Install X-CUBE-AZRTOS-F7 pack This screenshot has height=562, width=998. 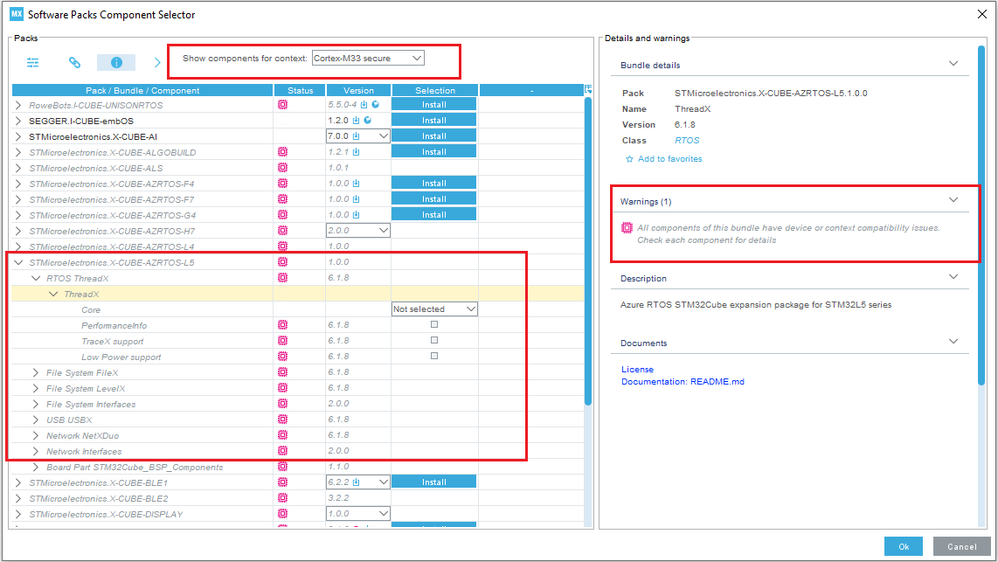point(434,199)
